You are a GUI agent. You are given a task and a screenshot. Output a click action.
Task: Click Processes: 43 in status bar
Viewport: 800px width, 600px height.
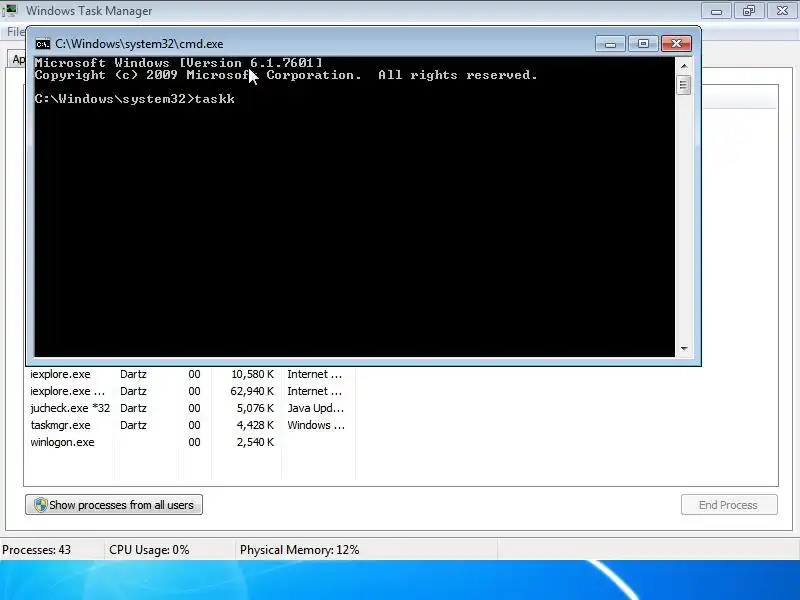[x=36, y=550]
